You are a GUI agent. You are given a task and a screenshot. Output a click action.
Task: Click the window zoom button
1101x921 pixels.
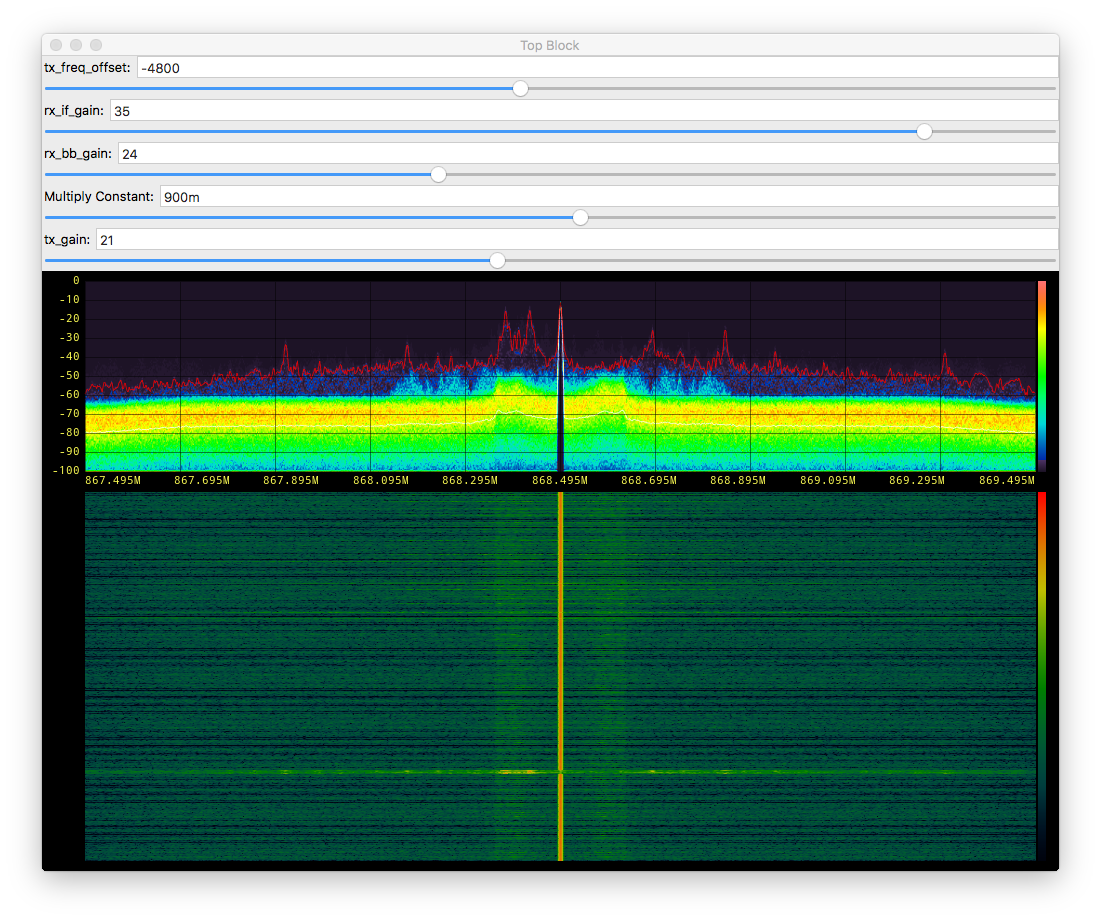[x=96, y=45]
